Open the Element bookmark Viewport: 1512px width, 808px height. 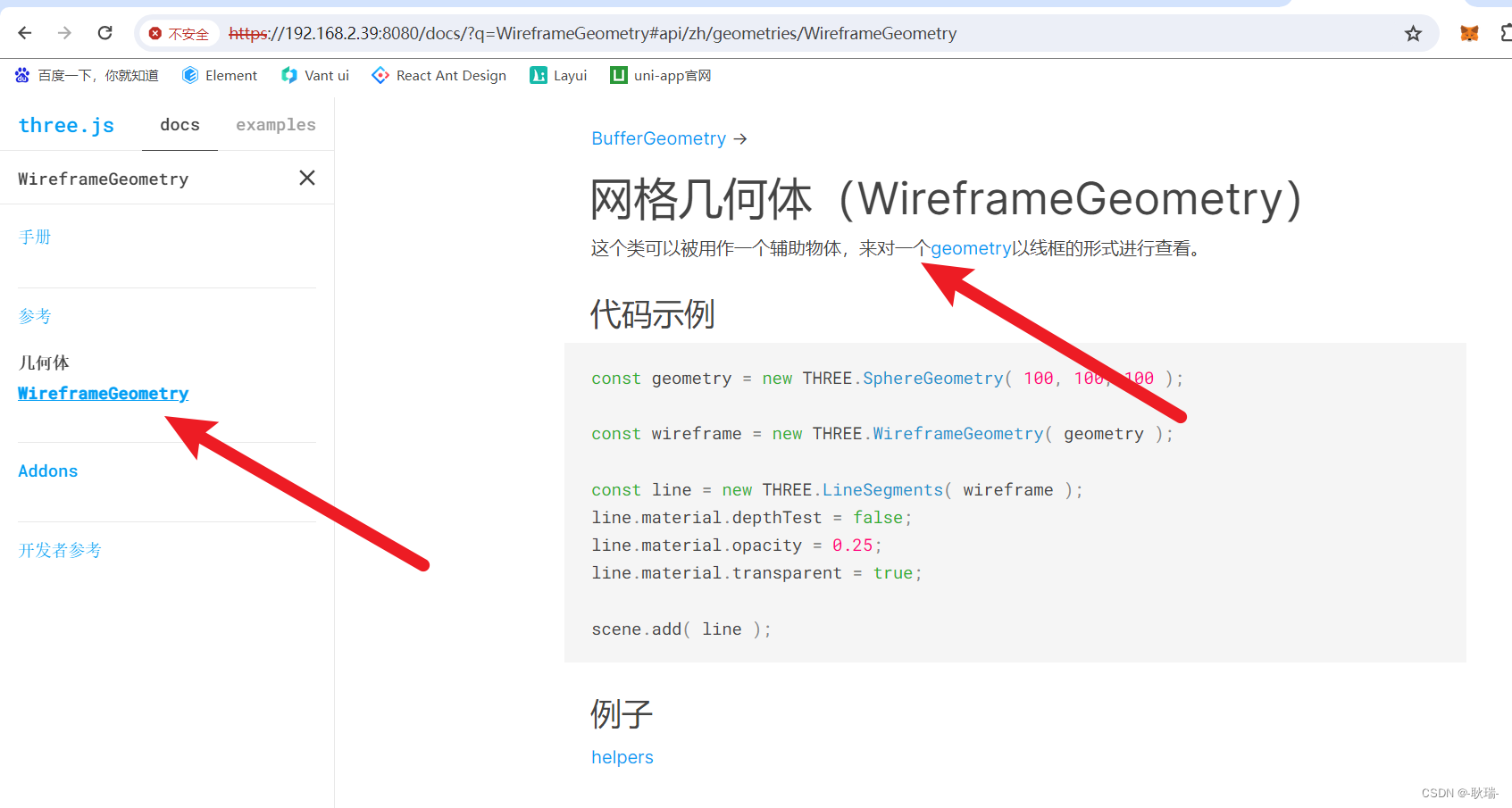[x=219, y=75]
